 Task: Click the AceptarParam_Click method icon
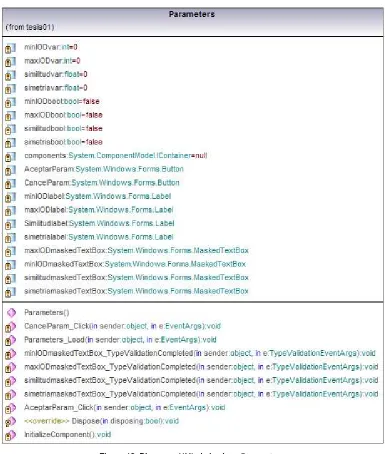tap(10, 408)
